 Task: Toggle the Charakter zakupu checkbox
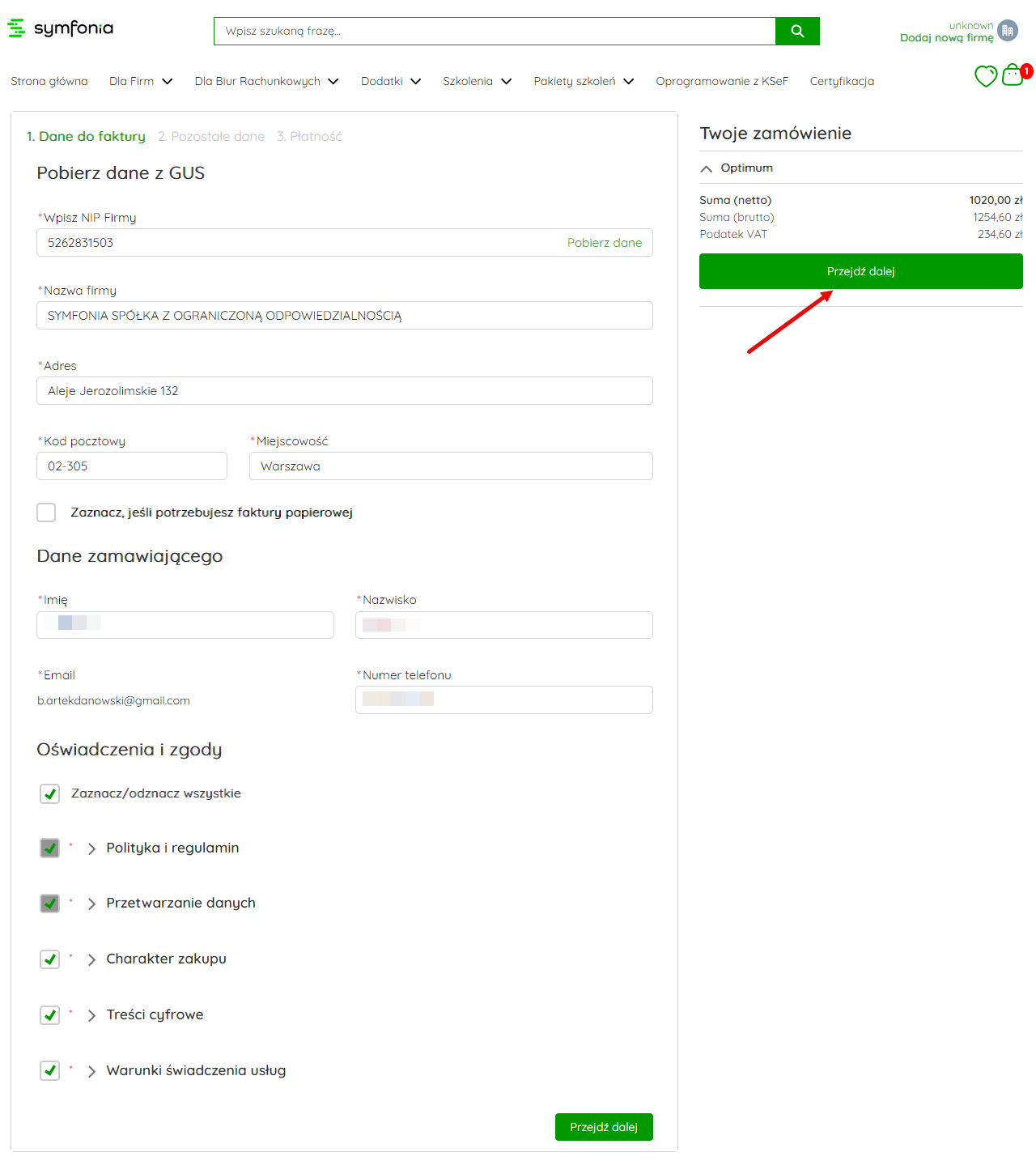[x=50, y=959]
